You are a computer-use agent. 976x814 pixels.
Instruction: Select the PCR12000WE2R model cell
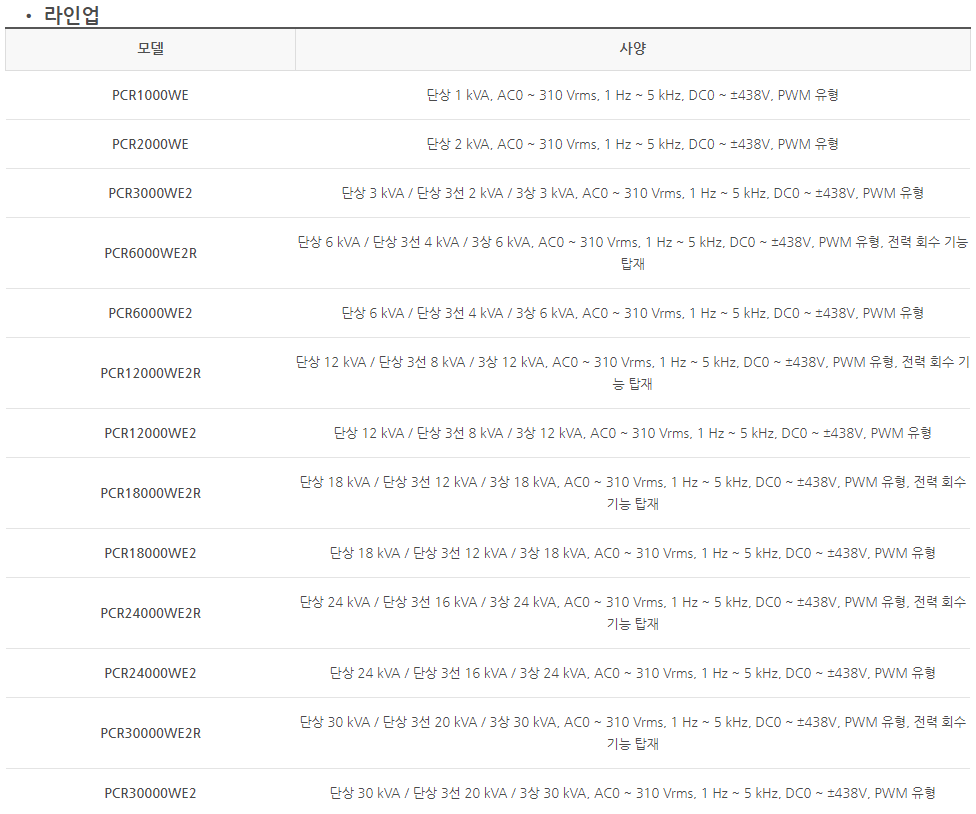150,373
